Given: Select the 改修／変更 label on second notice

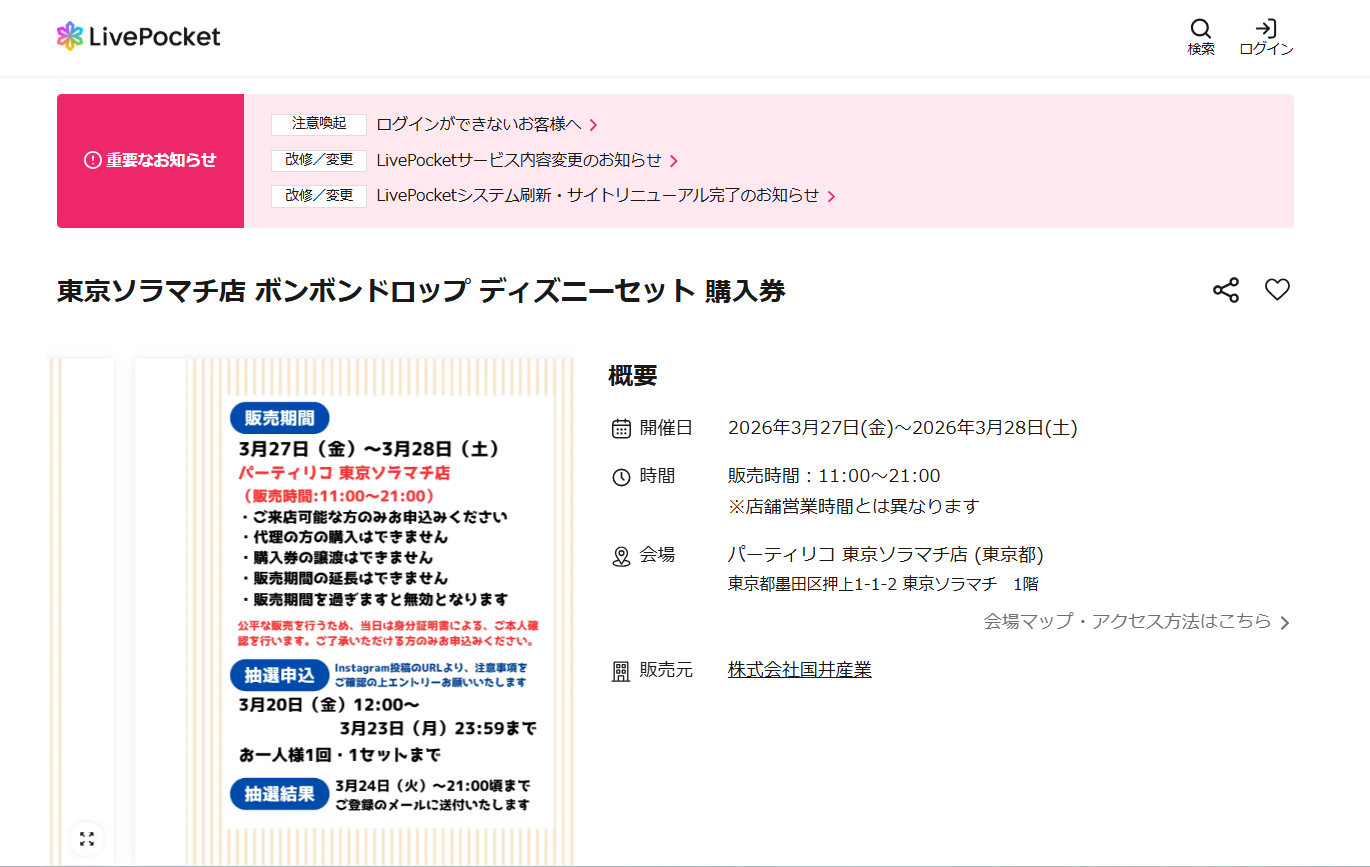Looking at the screenshot, I should [318, 160].
